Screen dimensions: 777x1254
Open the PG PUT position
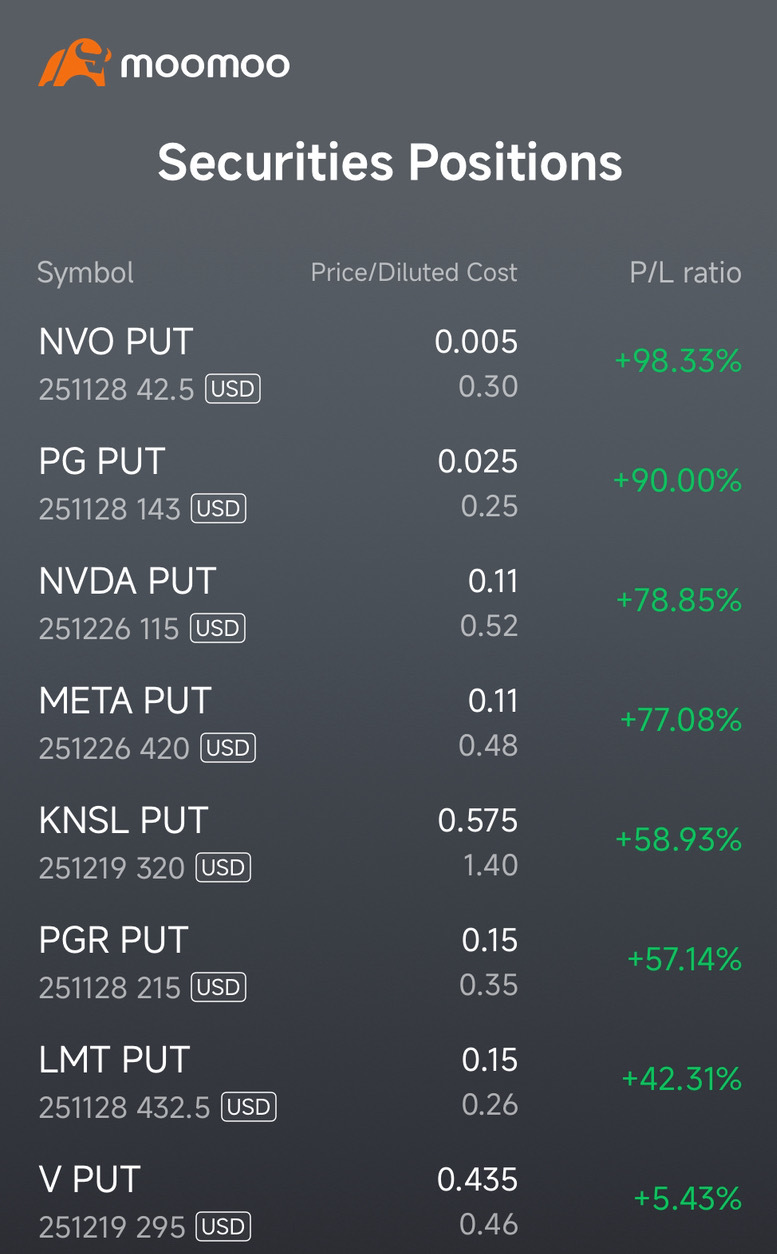click(389, 482)
